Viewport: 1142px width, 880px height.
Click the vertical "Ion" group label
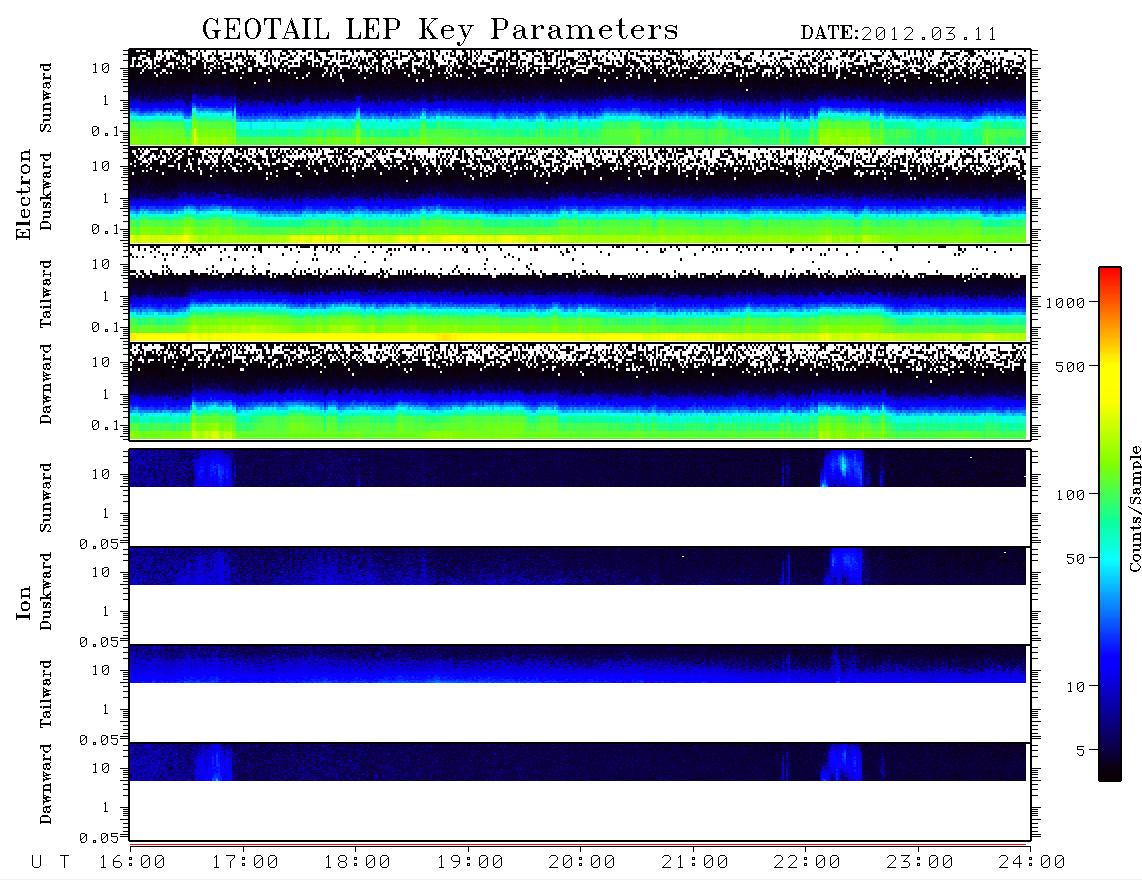23,602
